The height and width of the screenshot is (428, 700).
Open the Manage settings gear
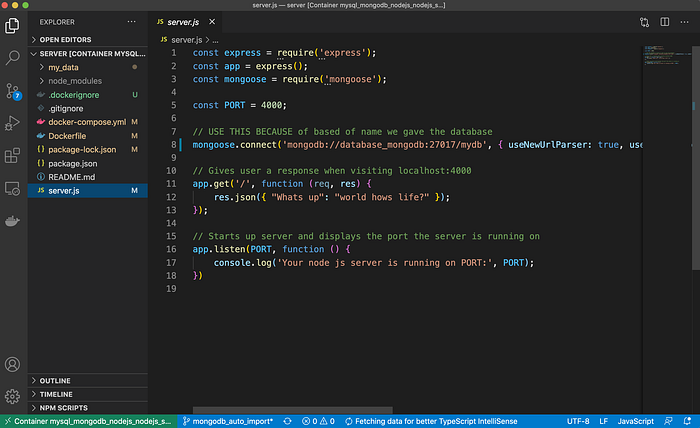[13, 397]
